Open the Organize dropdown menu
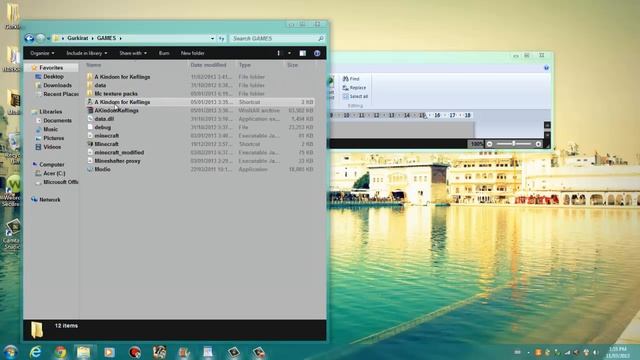This screenshot has width=640, height=360. pyautogui.click(x=42, y=53)
